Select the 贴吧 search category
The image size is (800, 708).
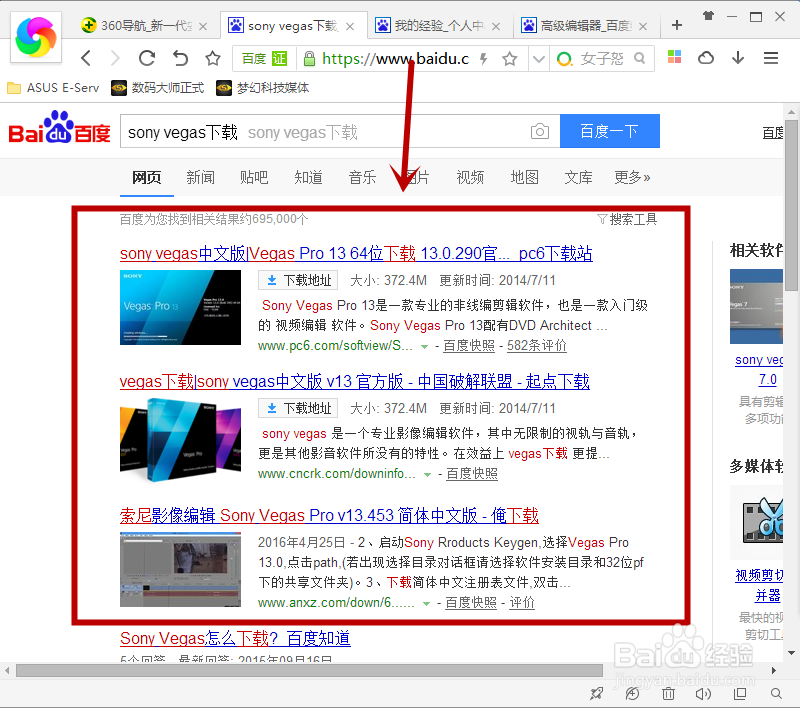point(254,178)
